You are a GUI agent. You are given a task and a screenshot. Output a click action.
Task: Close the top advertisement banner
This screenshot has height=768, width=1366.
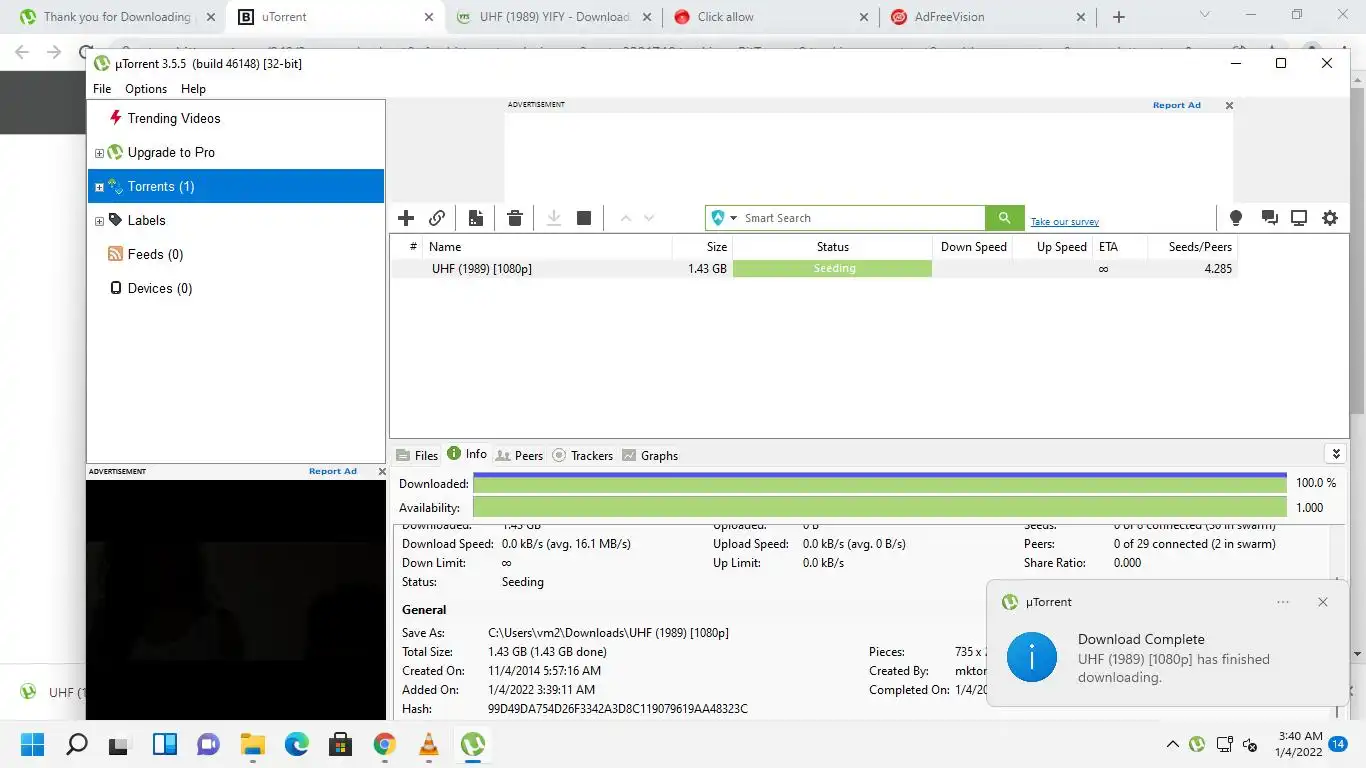pyautogui.click(x=1229, y=105)
